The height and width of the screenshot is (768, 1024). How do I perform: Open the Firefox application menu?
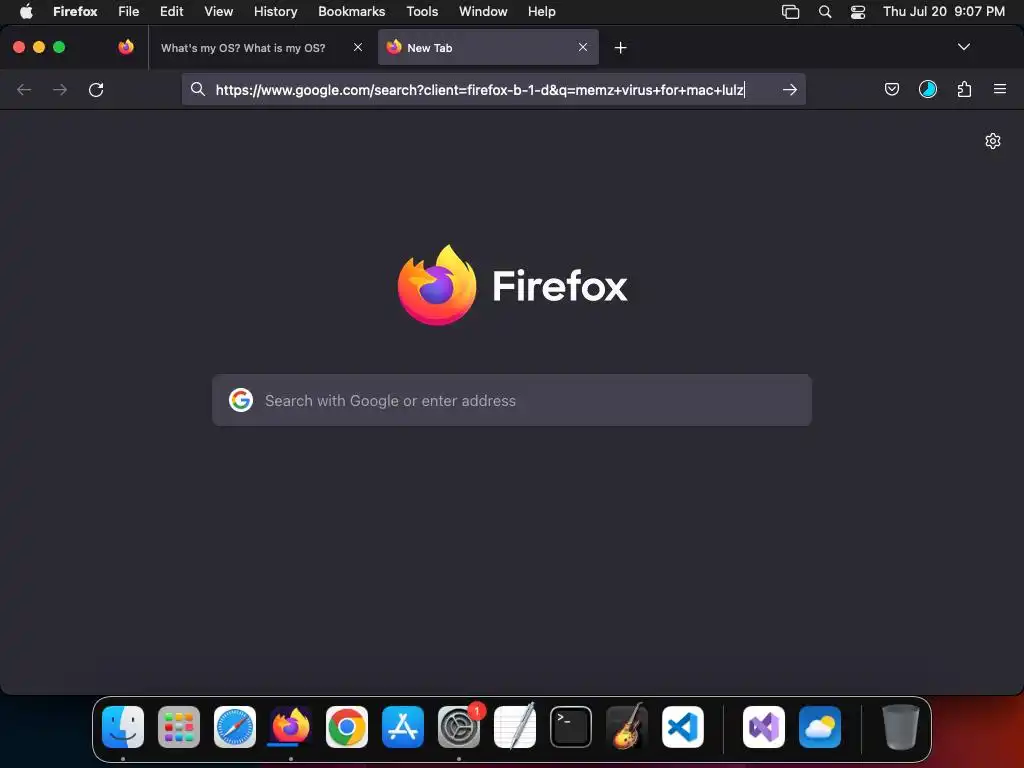tap(75, 11)
